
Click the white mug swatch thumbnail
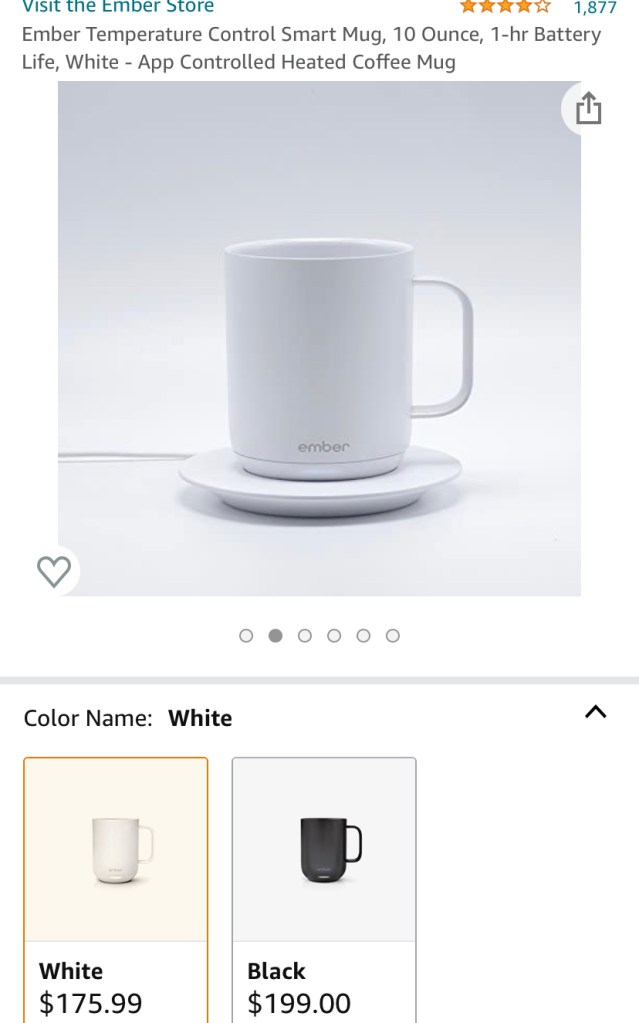point(121,849)
